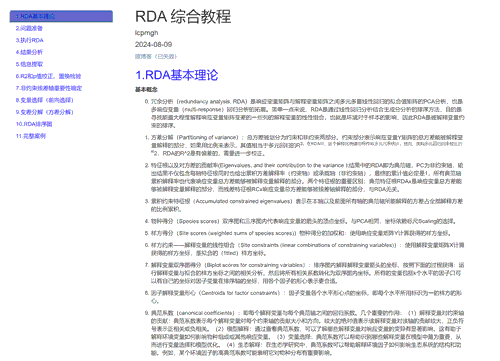Click list item 6 "Site constraints (linear combinations...)"

click(x=307, y=249)
